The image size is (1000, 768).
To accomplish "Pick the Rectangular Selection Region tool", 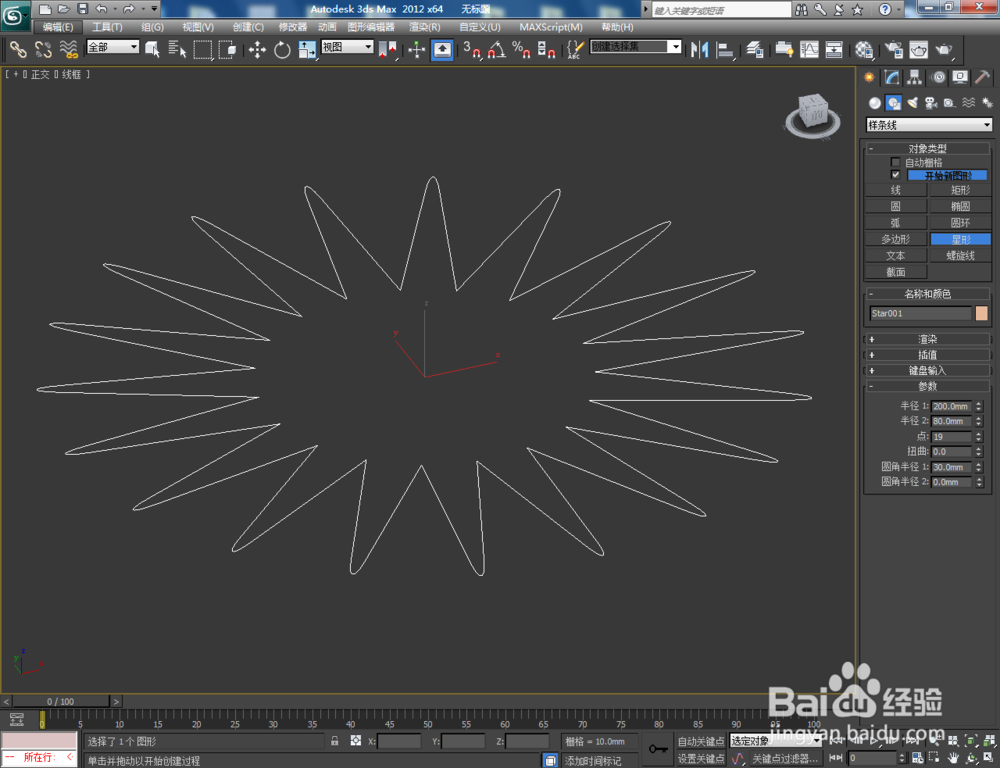I will point(203,49).
